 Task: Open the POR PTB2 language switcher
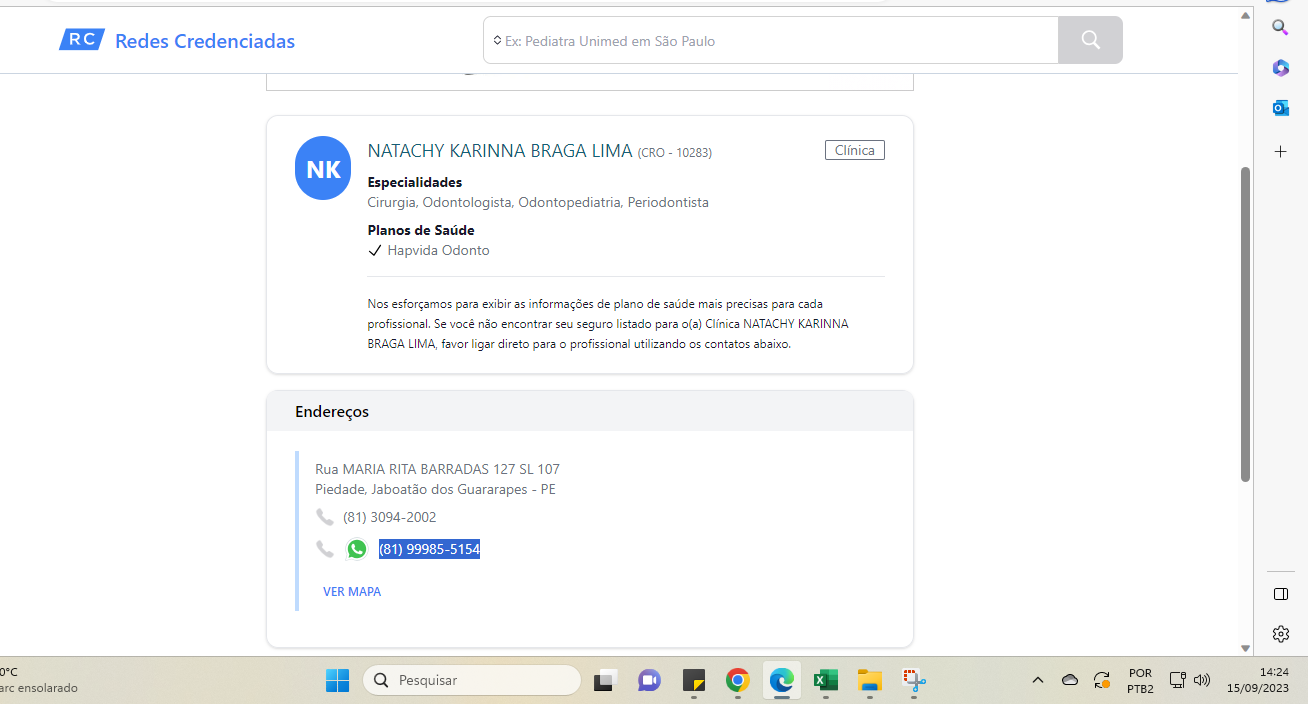[x=1139, y=681]
